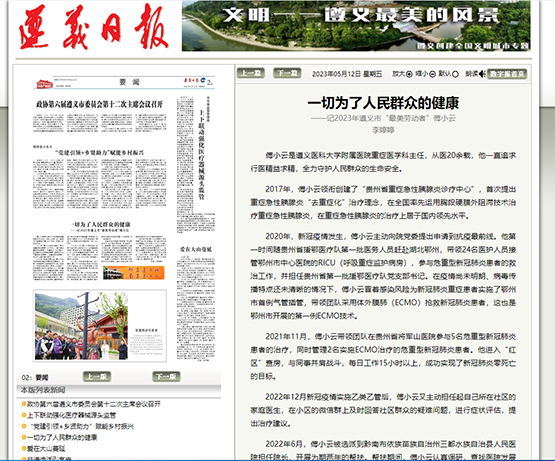Click the orange advertisement on page preview
Viewport: 555px width, 461px height.
click(134, 273)
